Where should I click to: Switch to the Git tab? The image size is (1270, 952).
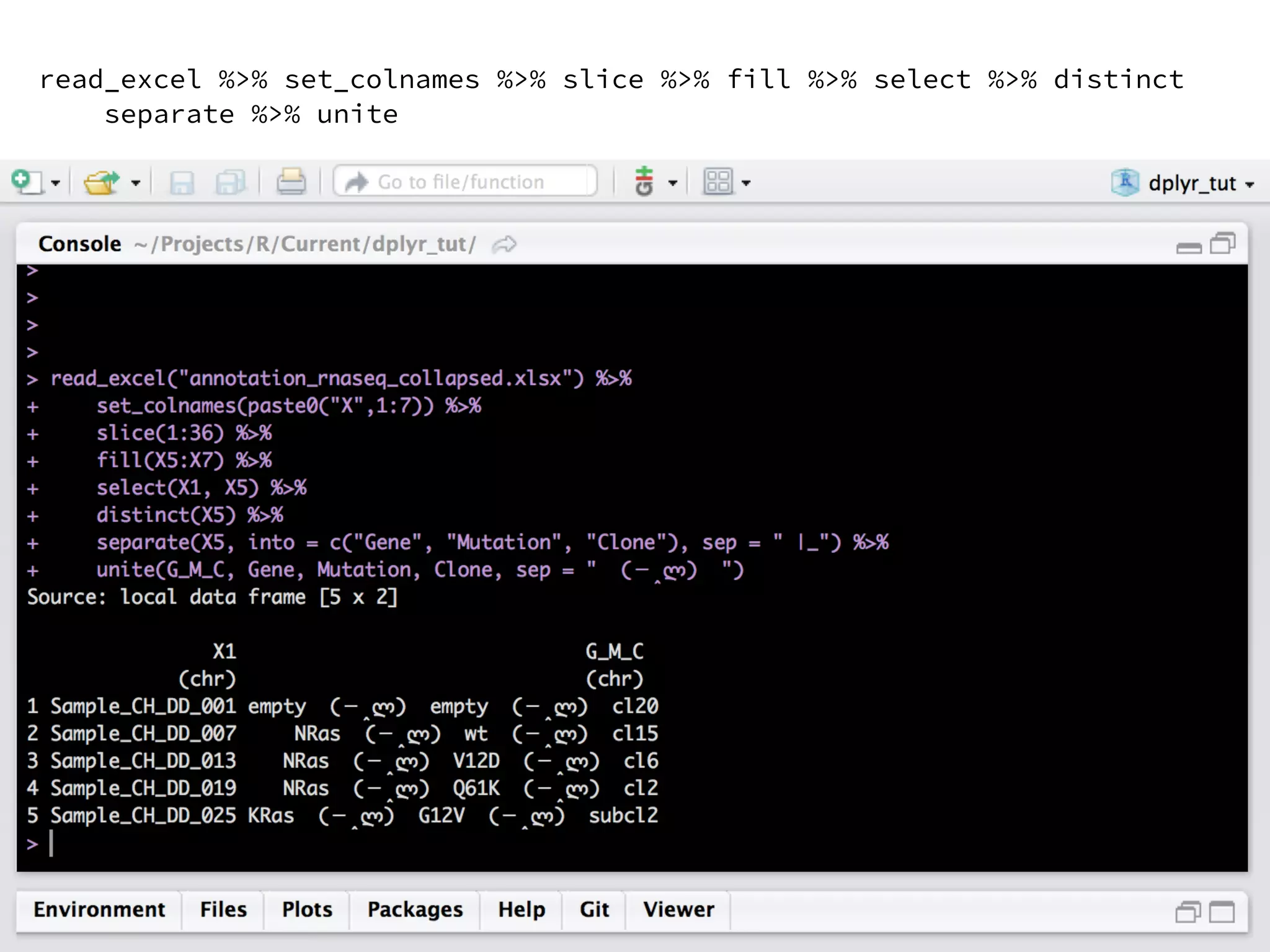[594, 910]
